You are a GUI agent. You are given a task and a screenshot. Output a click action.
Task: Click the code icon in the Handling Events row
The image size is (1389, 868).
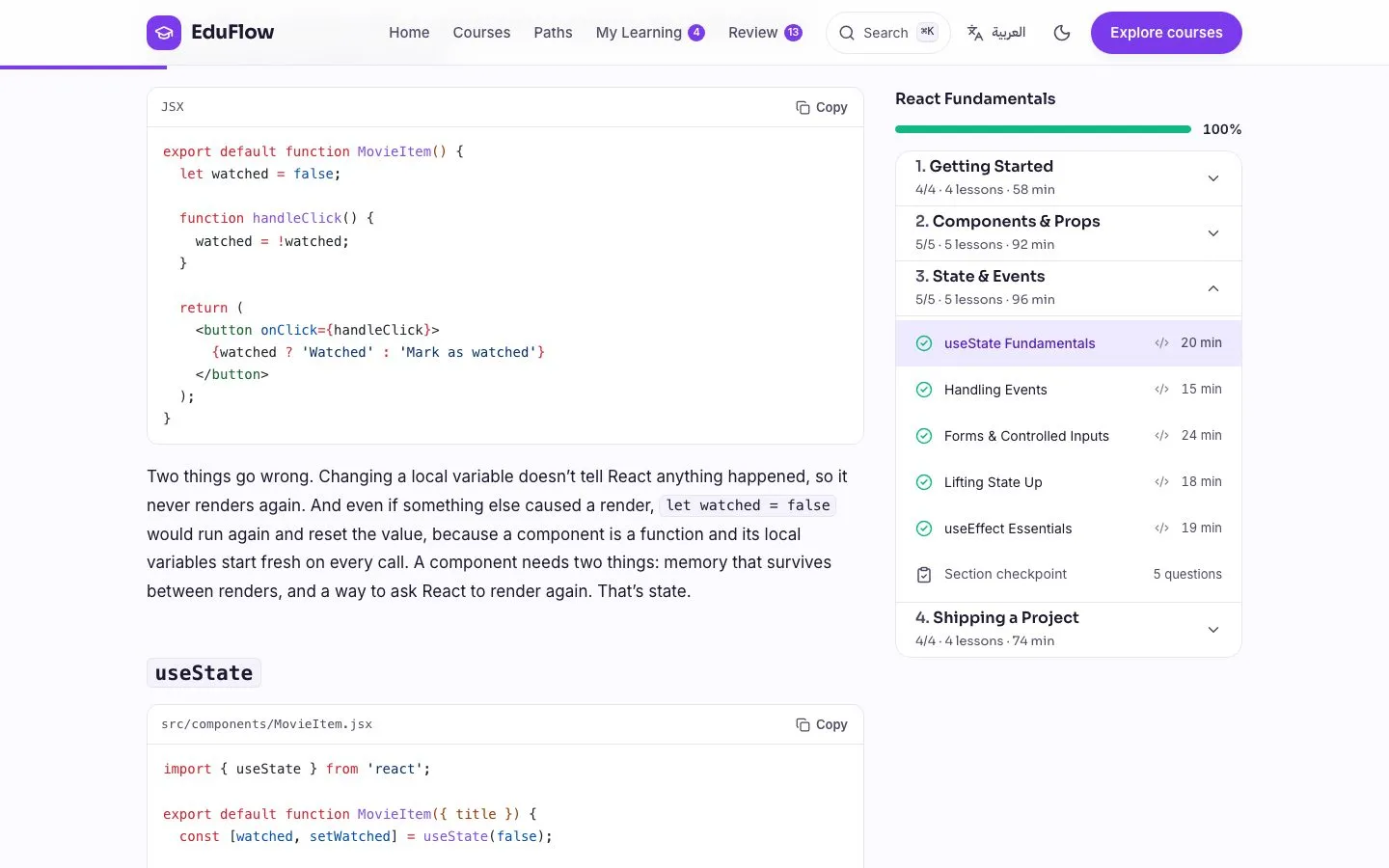(x=1161, y=390)
